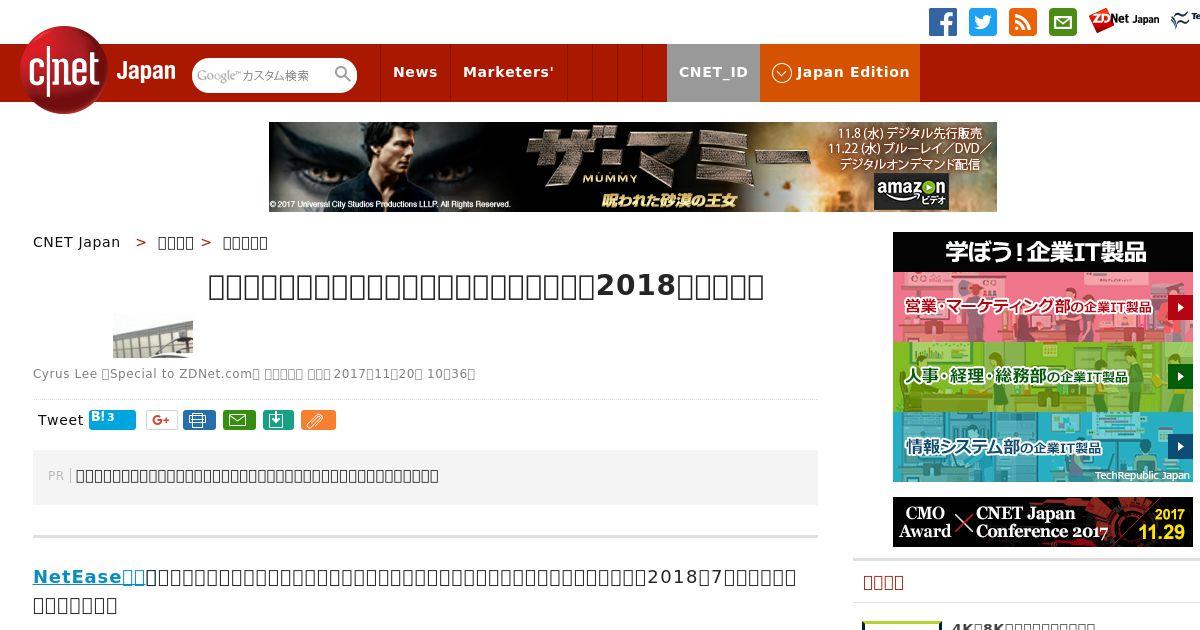The image size is (1200, 630).
Task: Open the green newsletter mail icon in top bar
Action: 1063,22
